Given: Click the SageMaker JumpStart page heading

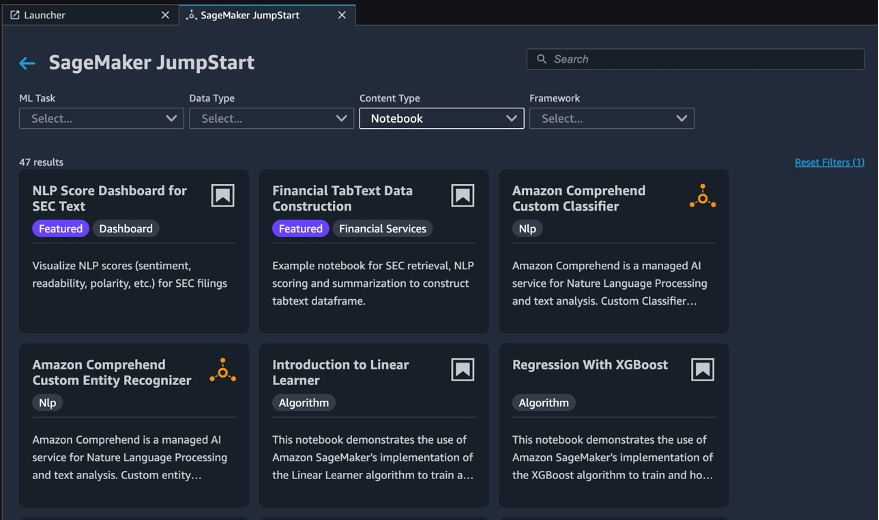Looking at the screenshot, I should [x=151, y=63].
